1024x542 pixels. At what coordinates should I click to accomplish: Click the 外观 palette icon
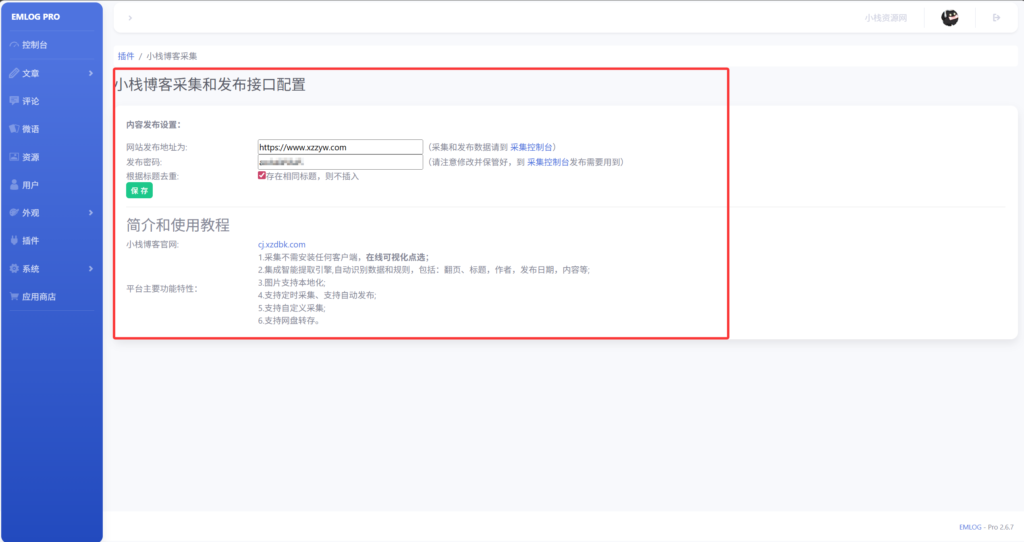click(x=14, y=213)
